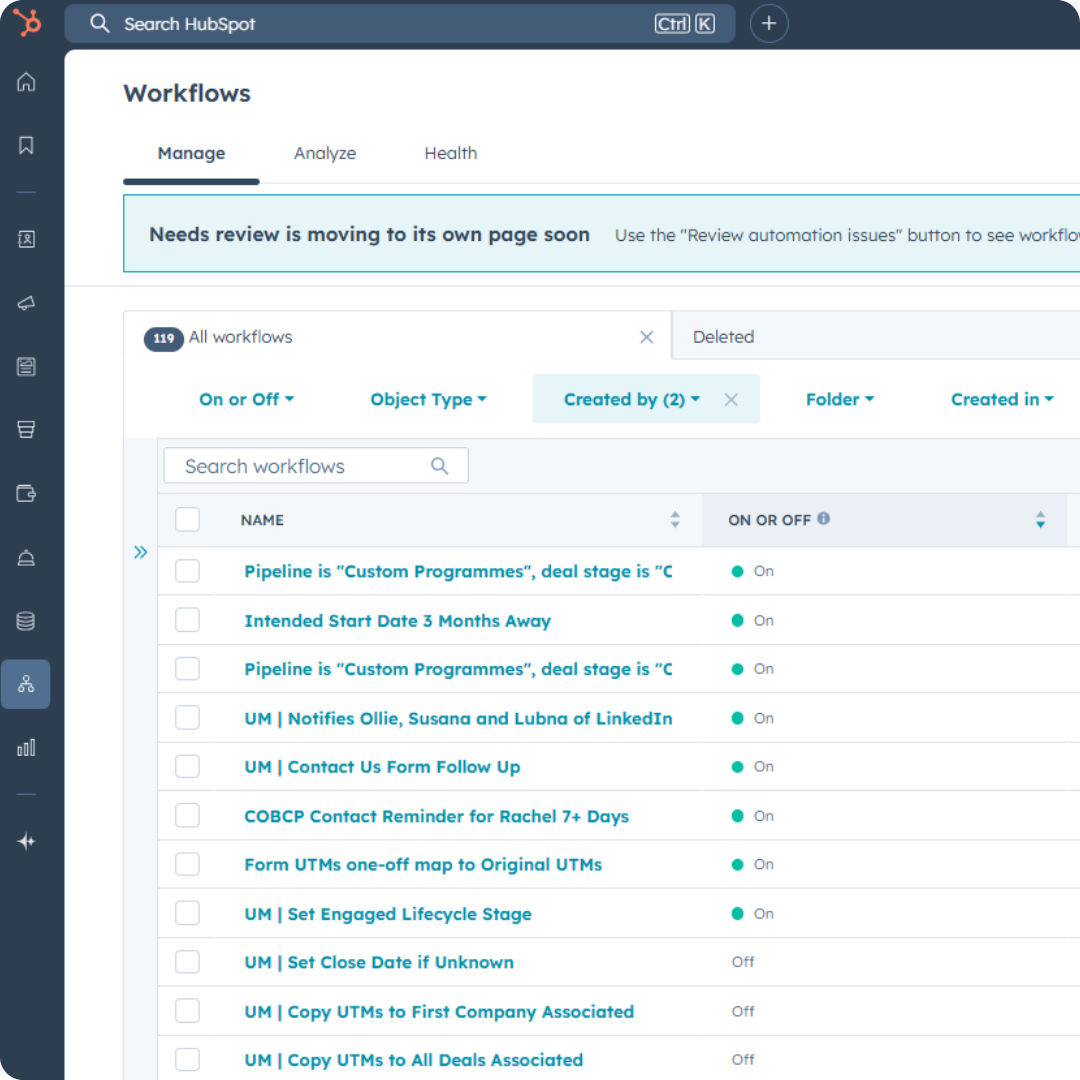Clear the Created by (2) filter
1080x1080 pixels.
coord(731,399)
